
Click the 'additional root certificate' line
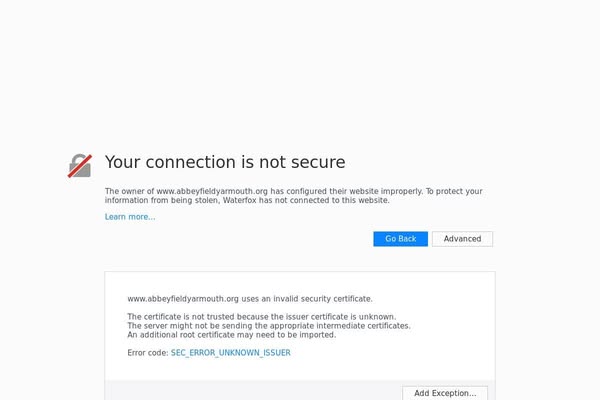(x=231, y=335)
